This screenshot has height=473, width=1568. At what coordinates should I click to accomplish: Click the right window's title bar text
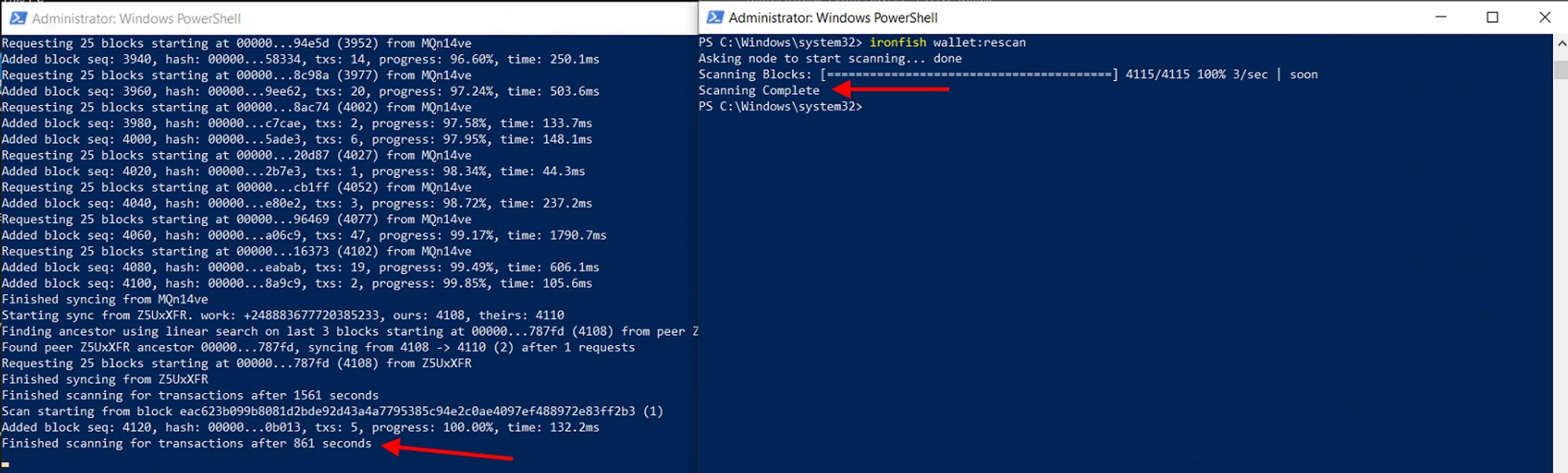click(x=833, y=17)
